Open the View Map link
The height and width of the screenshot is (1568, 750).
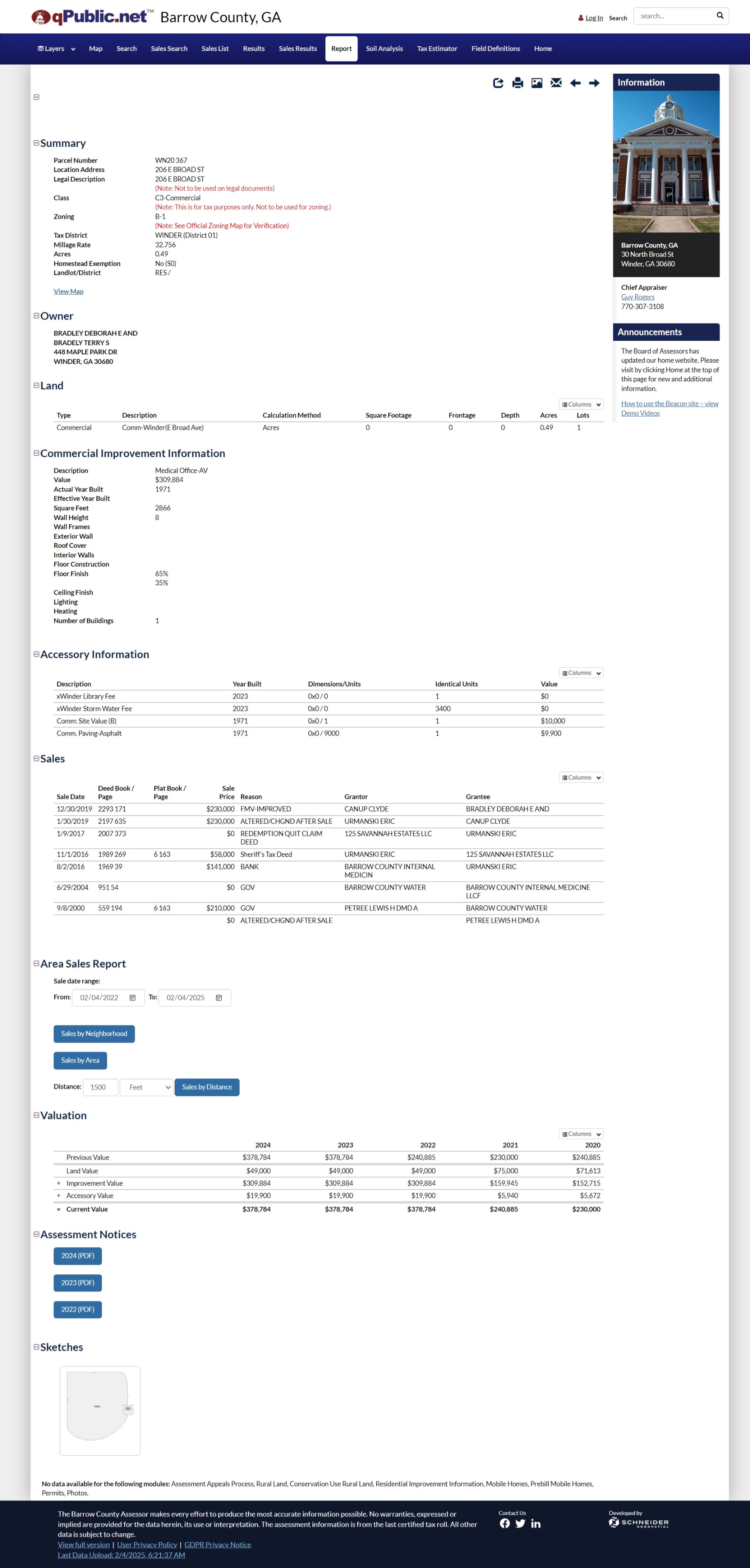pyautogui.click(x=68, y=292)
